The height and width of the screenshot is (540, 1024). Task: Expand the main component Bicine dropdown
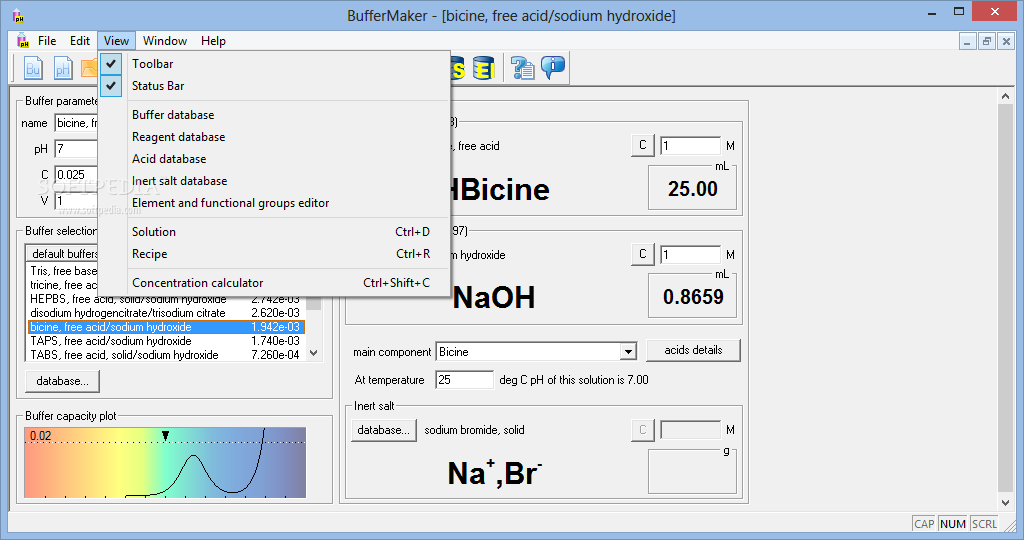[x=628, y=352]
